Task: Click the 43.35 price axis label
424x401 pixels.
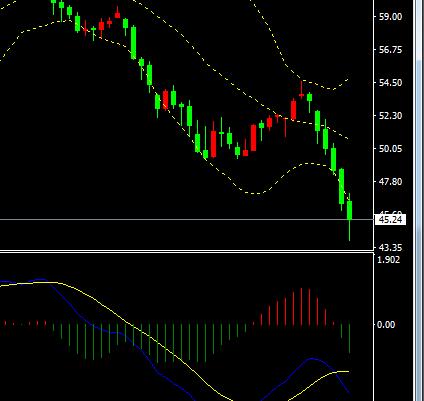Action: (390, 248)
